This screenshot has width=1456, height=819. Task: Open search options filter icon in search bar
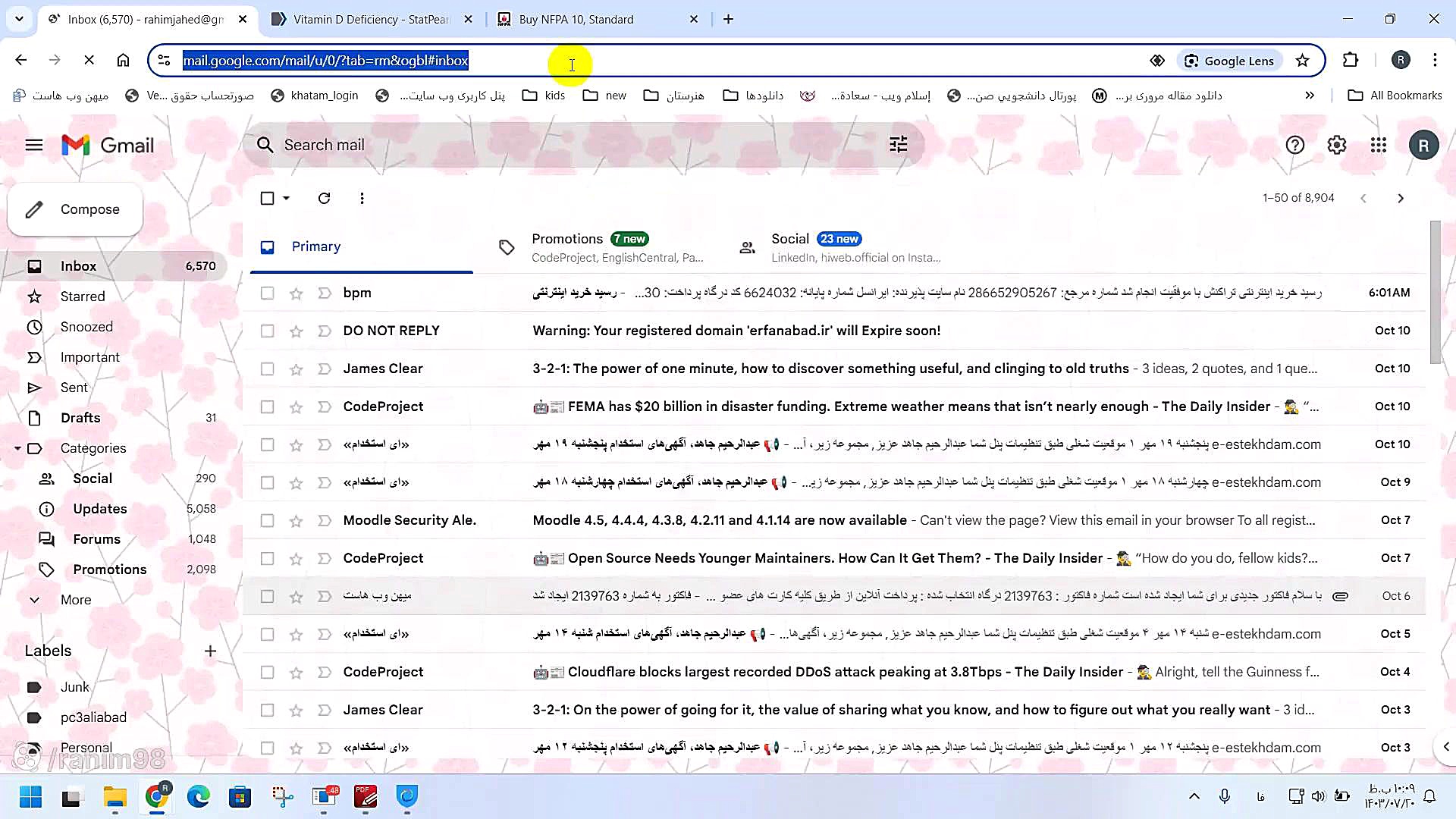pos(899,144)
